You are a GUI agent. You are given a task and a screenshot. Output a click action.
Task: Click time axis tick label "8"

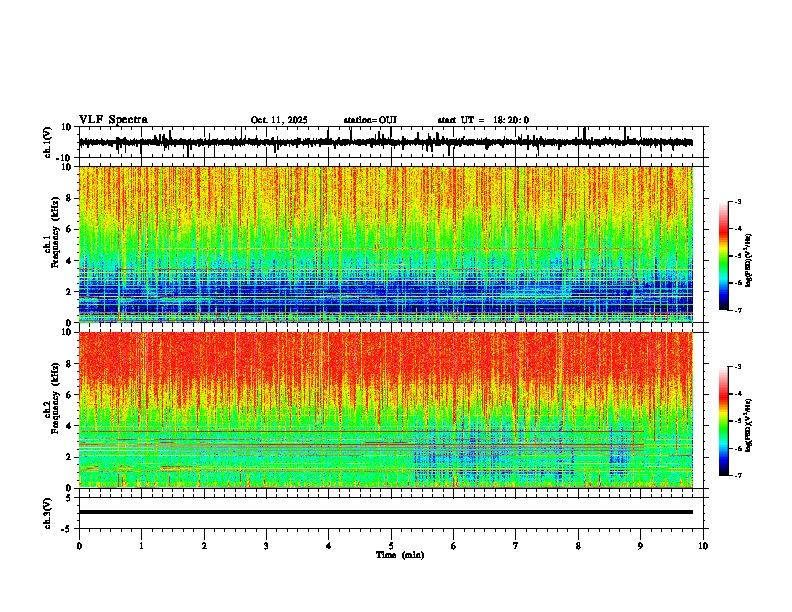click(578, 546)
